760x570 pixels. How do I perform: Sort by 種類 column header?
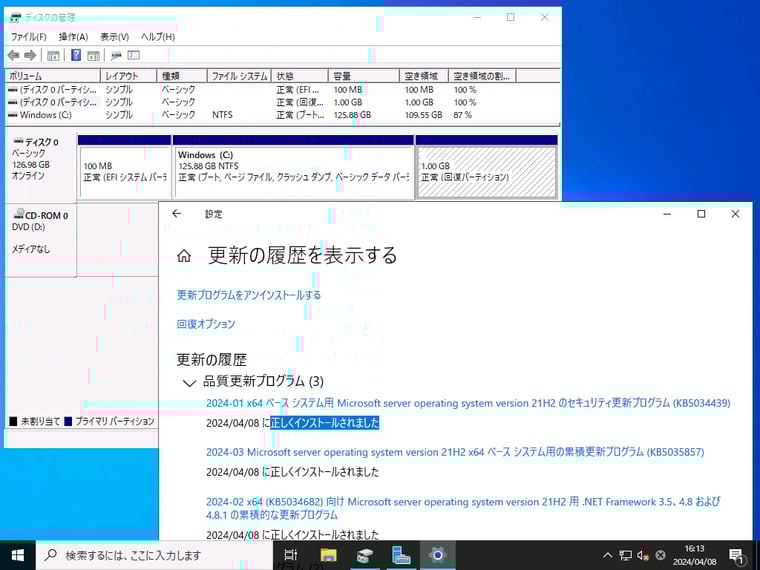tap(182, 76)
